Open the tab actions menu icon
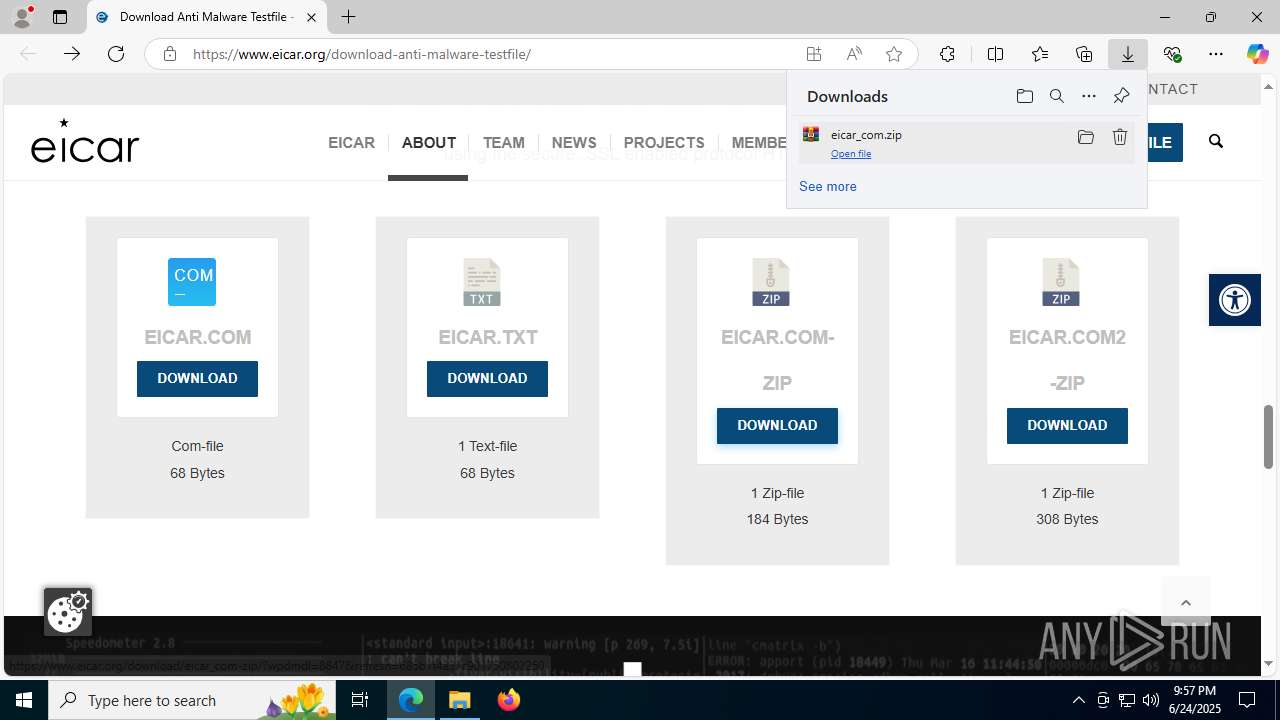 [60, 17]
